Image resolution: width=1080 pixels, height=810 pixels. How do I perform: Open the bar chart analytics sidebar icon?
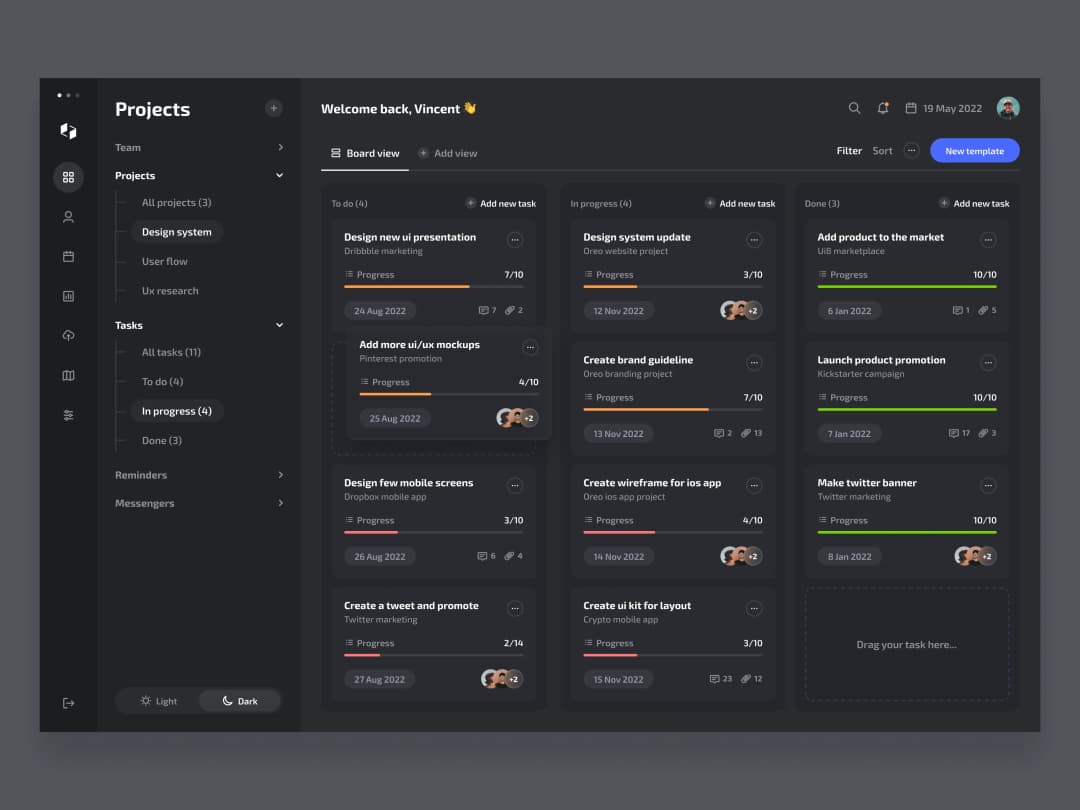coord(68,296)
